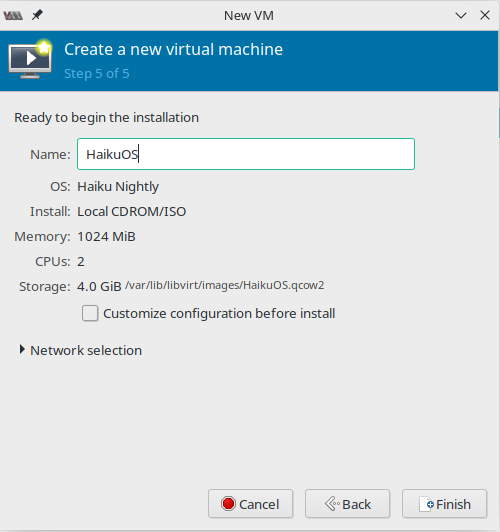
Task: Click the new virtual machine monitor icon
Action: [30, 59]
